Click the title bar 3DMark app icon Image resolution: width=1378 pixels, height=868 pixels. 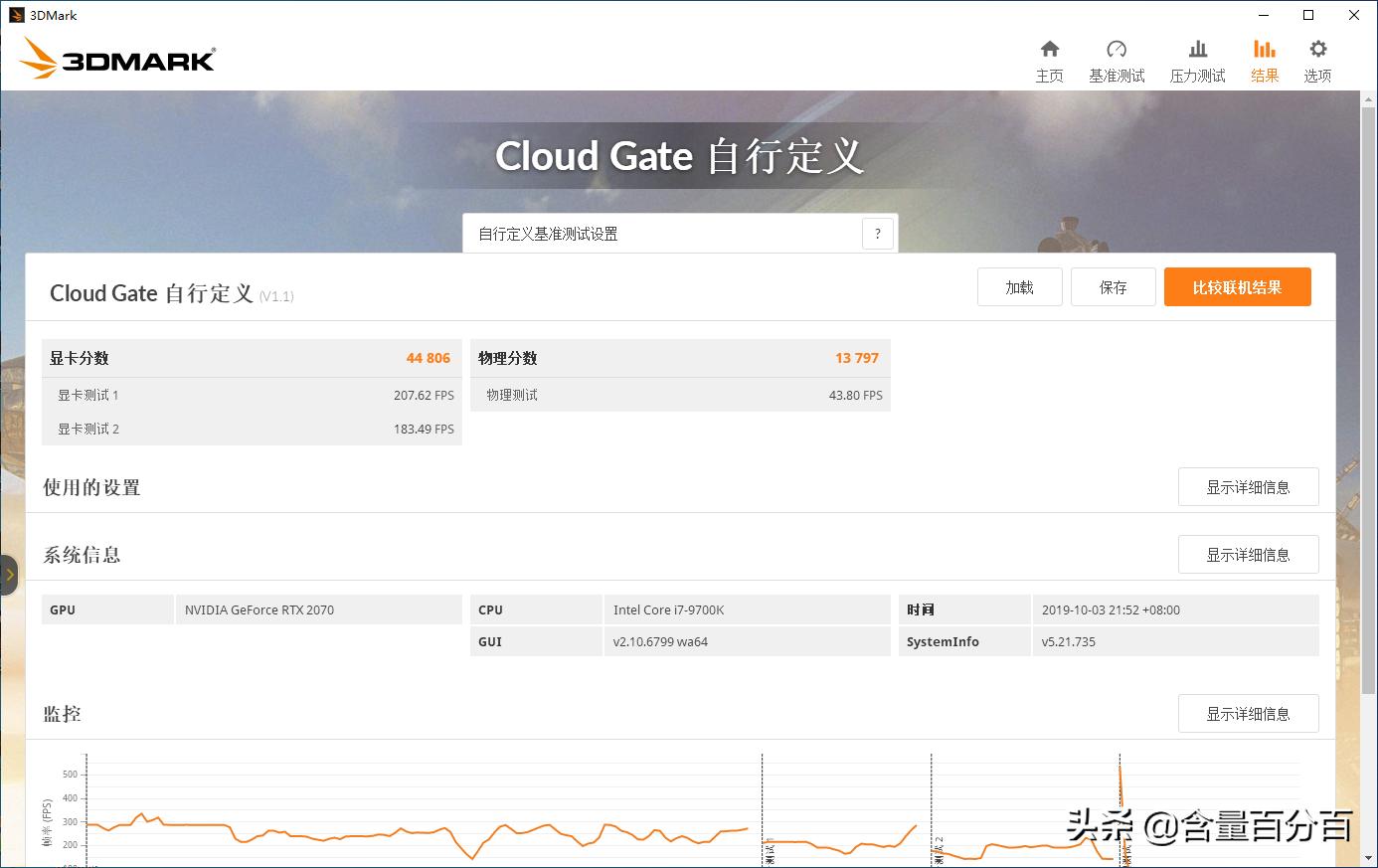click(x=14, y=14)
